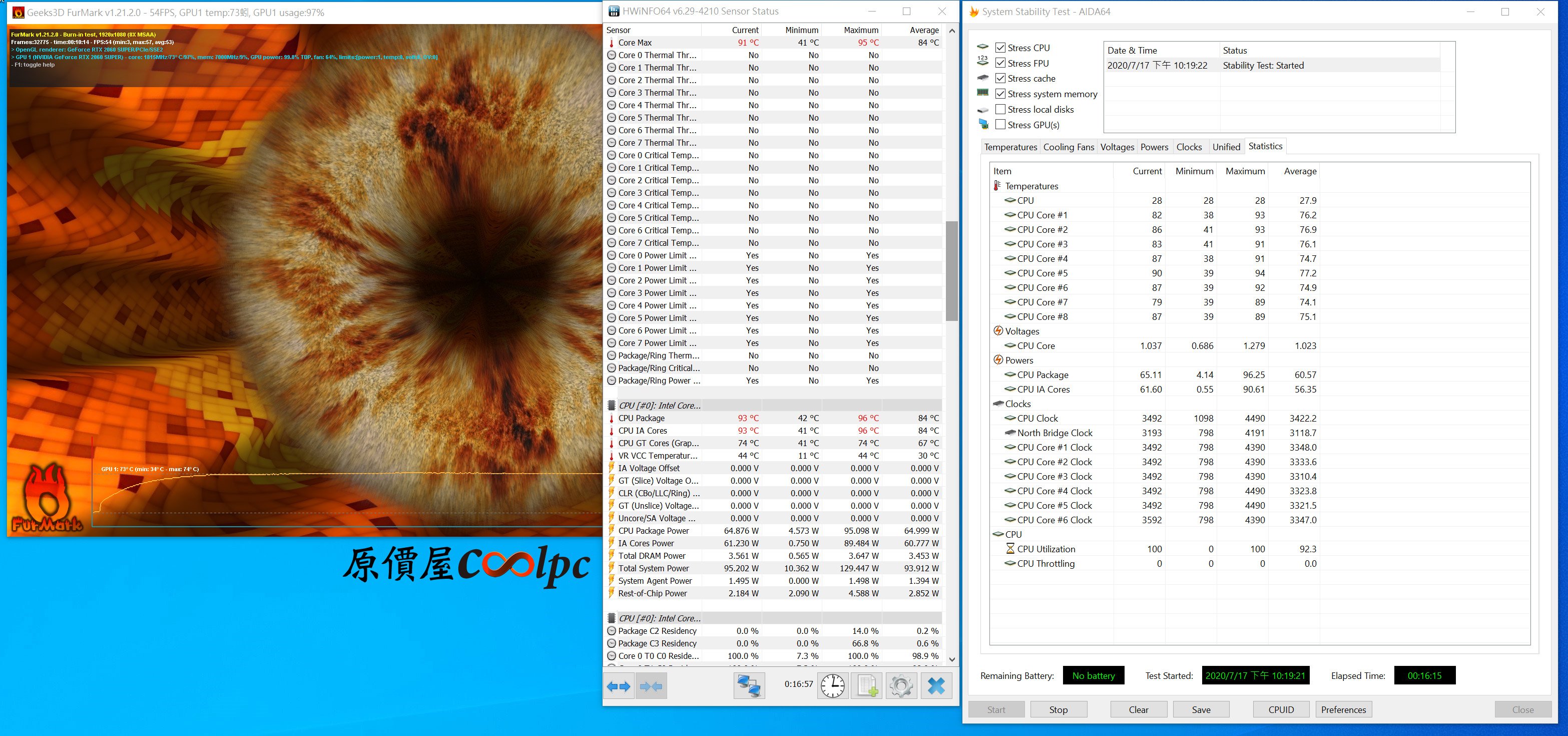Click AIDA64 Save button
Image resolution: width=1568 pixels, height=736 pixels.
coord(1201,710)
